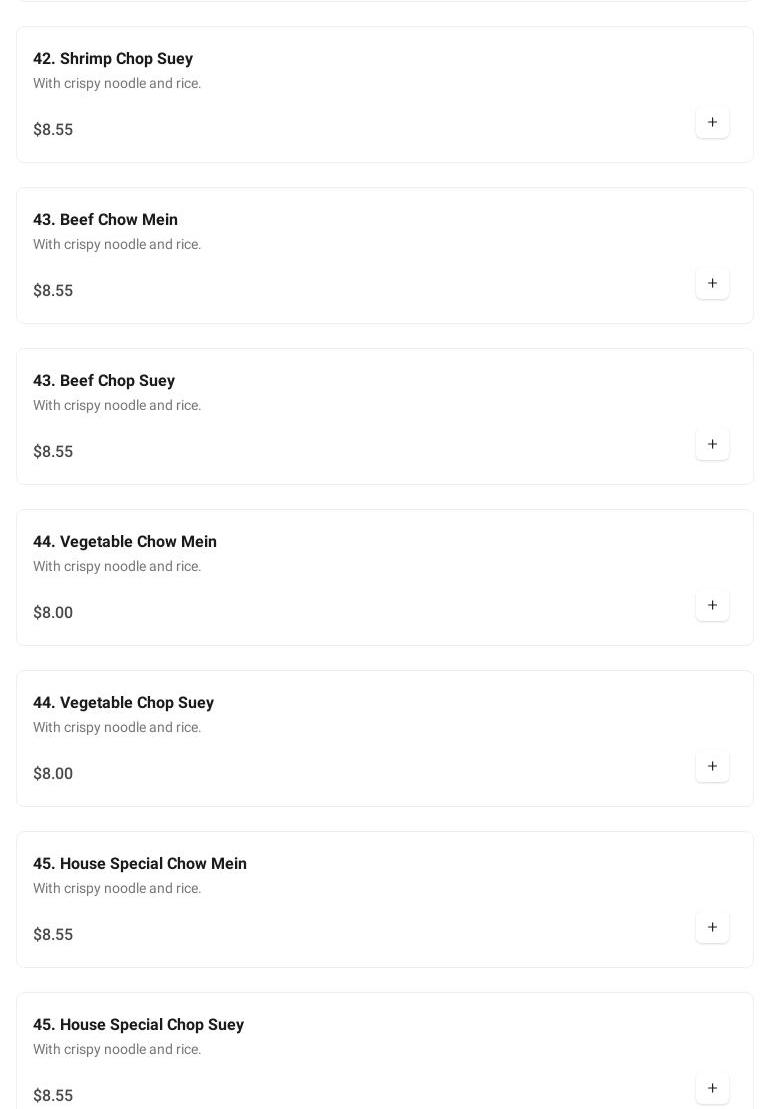Click description under House Special Chow Mein
770x1109 pixels.
(117, 889)
